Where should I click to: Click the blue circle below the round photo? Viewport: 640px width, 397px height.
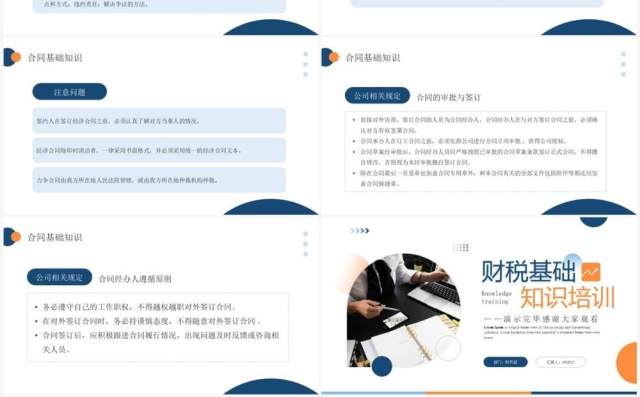pos(382,366)
